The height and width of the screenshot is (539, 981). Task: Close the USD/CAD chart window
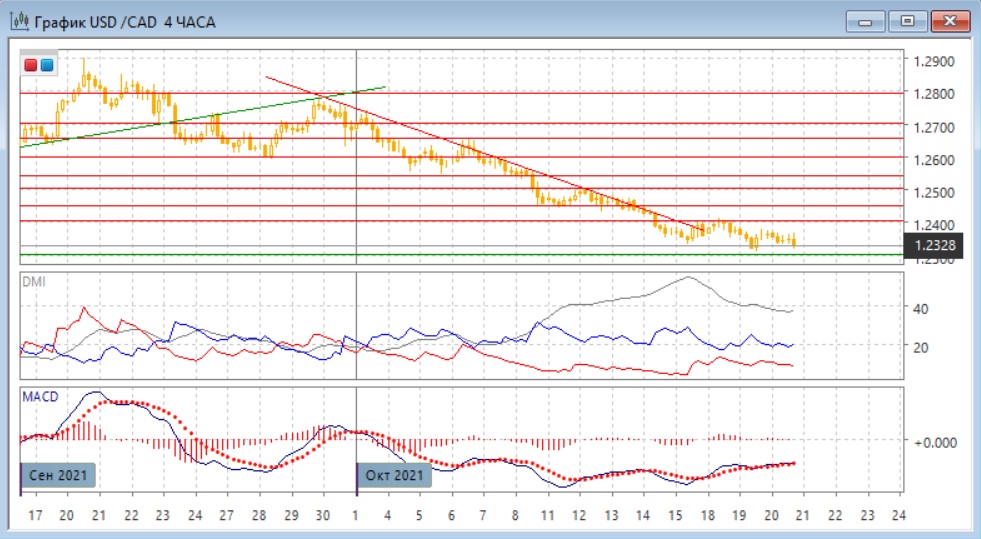point(951,20)
